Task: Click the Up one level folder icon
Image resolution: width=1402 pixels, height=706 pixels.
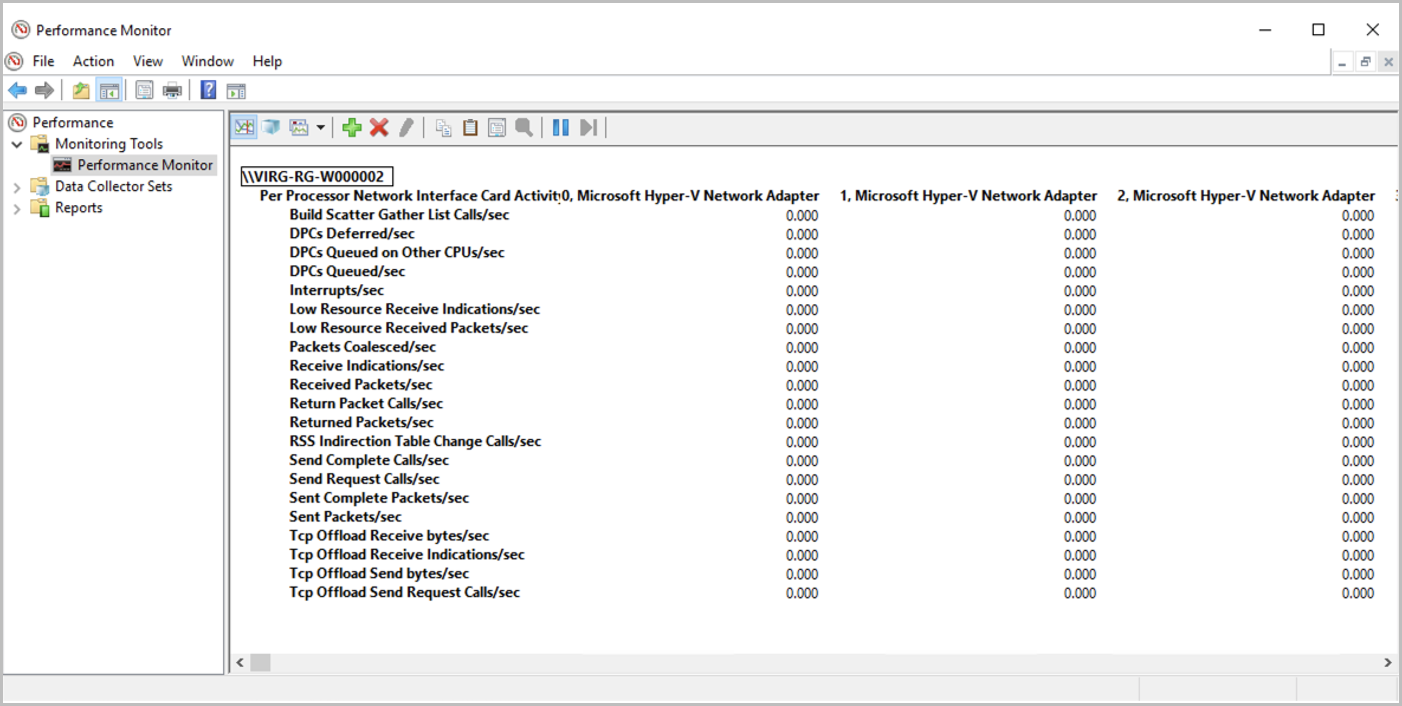Action: tap(81, 91)
